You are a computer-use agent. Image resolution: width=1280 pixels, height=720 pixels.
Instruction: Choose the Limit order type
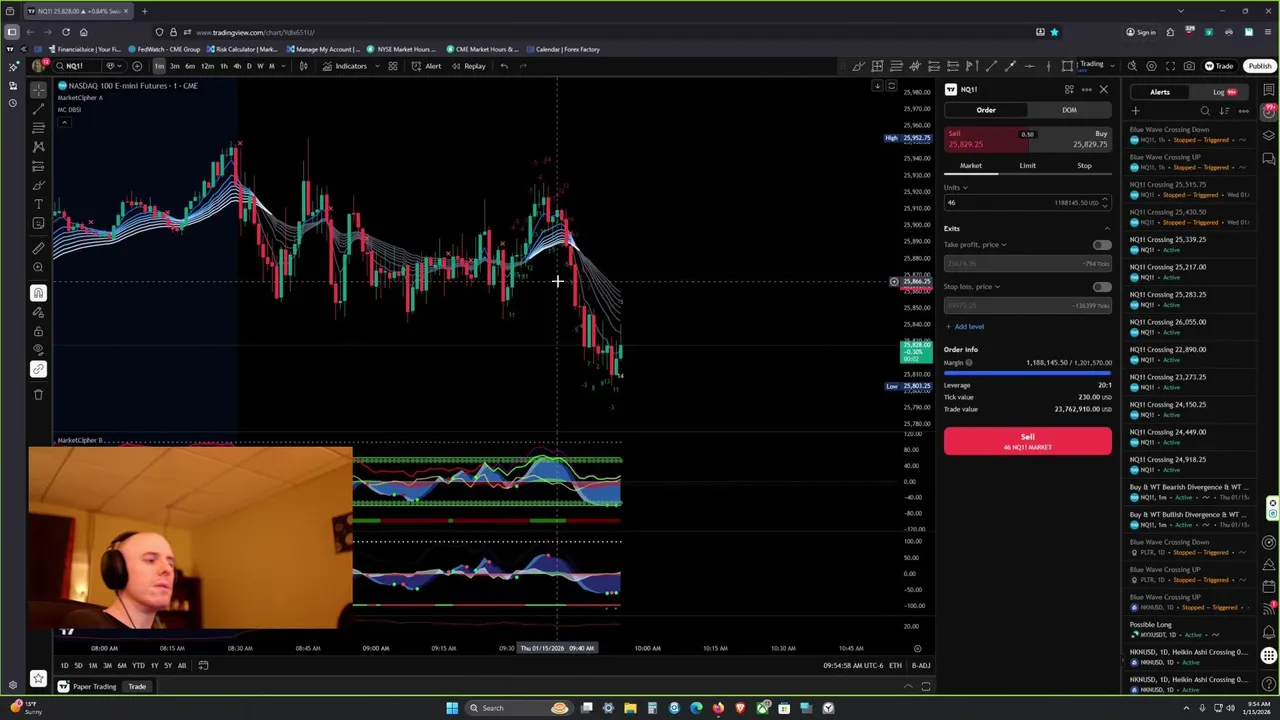tap(1027, 165)
